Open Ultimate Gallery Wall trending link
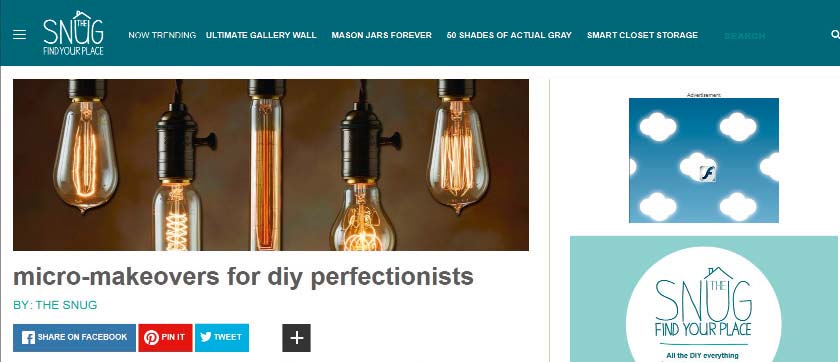 [261, 35]
